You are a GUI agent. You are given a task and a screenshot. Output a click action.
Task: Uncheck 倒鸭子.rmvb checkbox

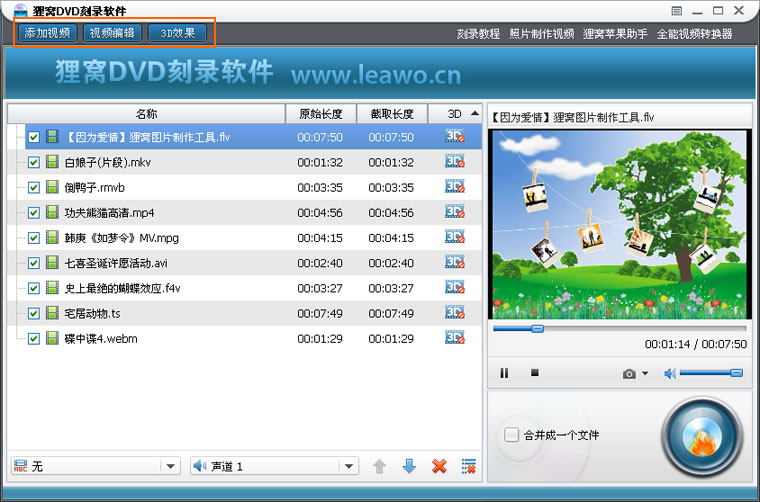[x=33, y=188]
